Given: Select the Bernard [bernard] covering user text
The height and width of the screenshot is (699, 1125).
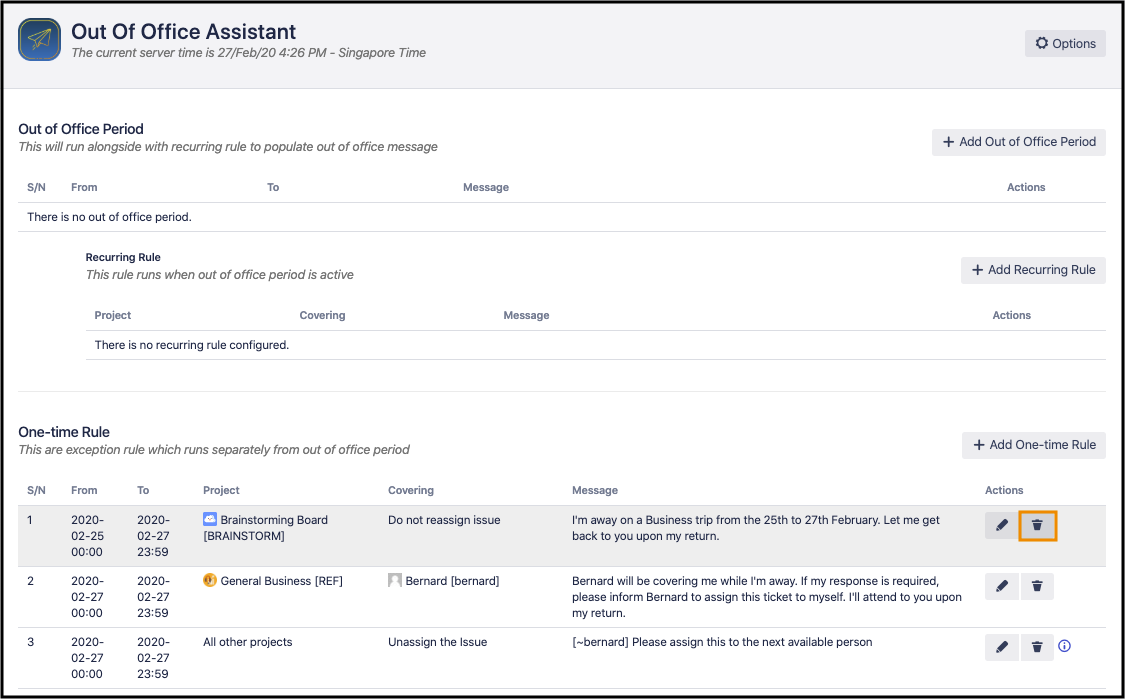Looking at the screenshot, I should tap(452, 581).
